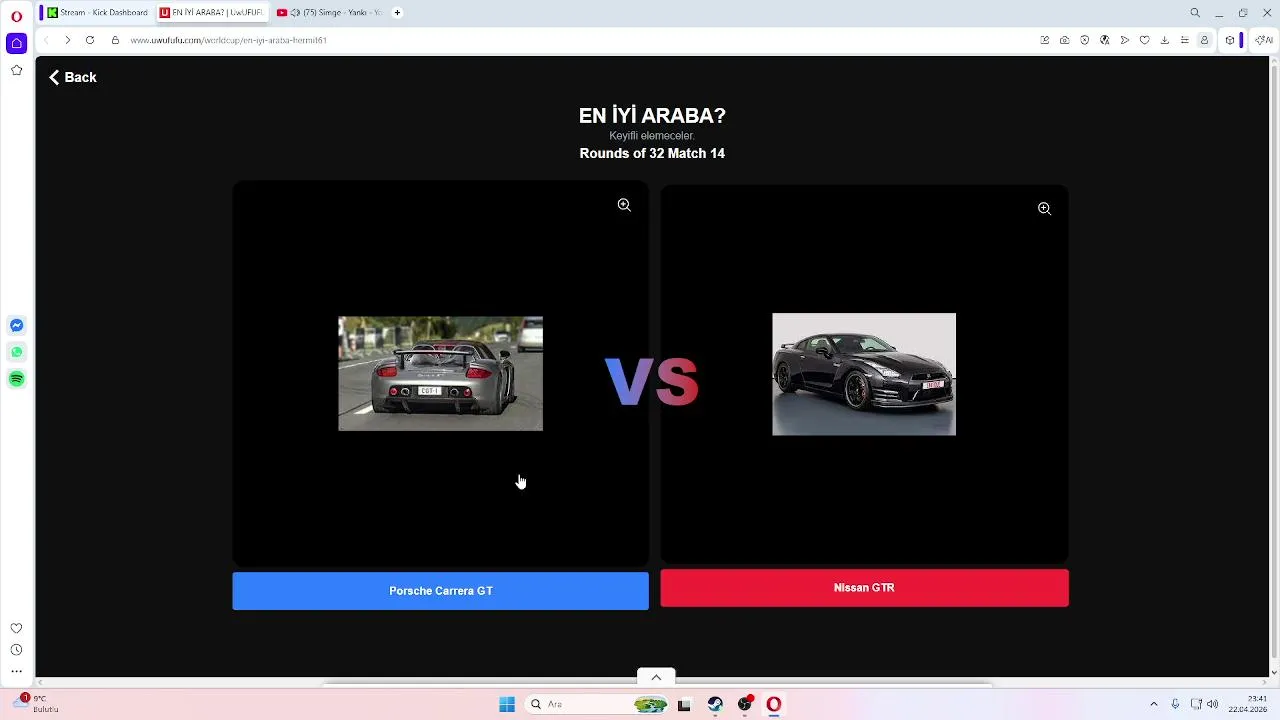Open a new browser tab
Screen dimensions: 1280x720
tap(397, 13)
